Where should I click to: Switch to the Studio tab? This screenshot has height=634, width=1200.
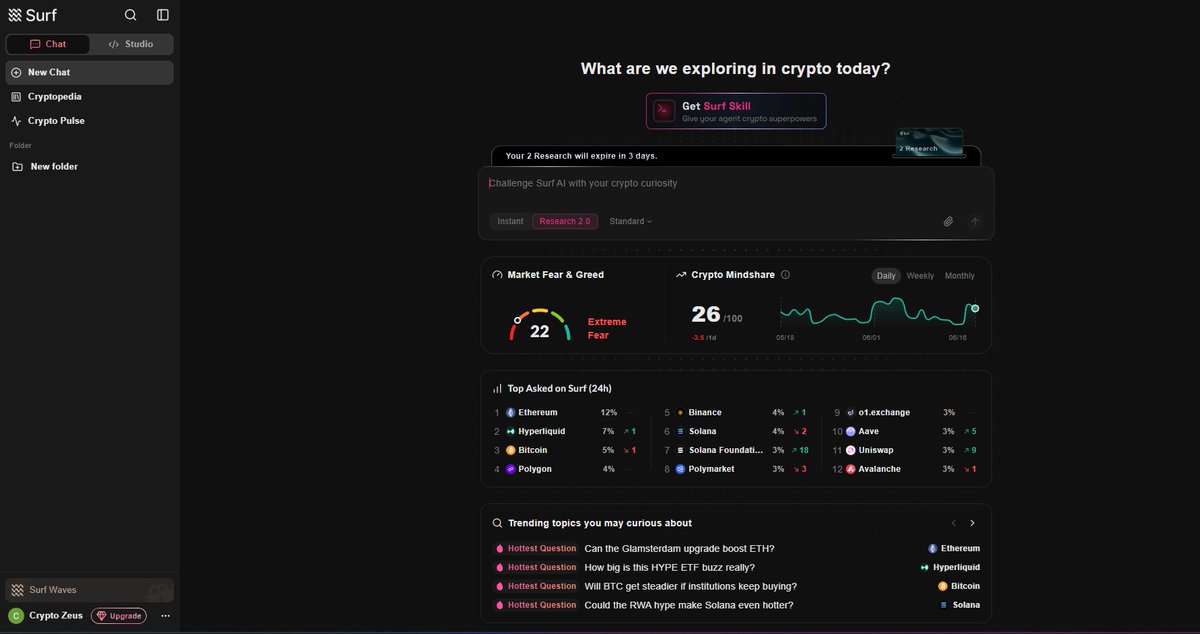click(131, 44)
